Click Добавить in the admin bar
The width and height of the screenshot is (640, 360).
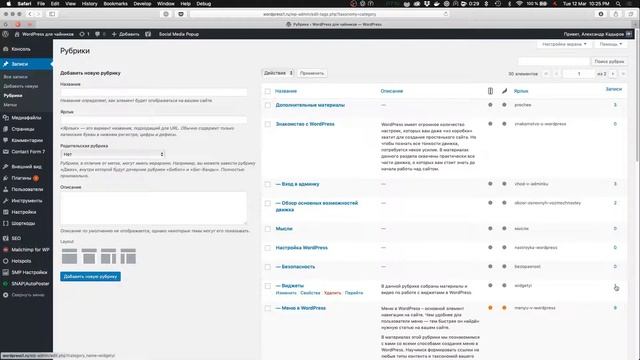coord(125,34)
